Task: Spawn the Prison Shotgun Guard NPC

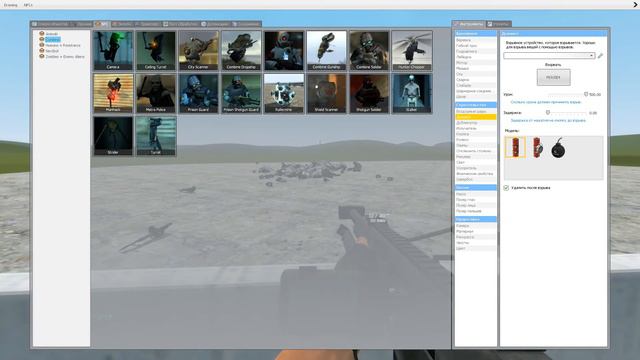Action: click(x=241, y=93)
